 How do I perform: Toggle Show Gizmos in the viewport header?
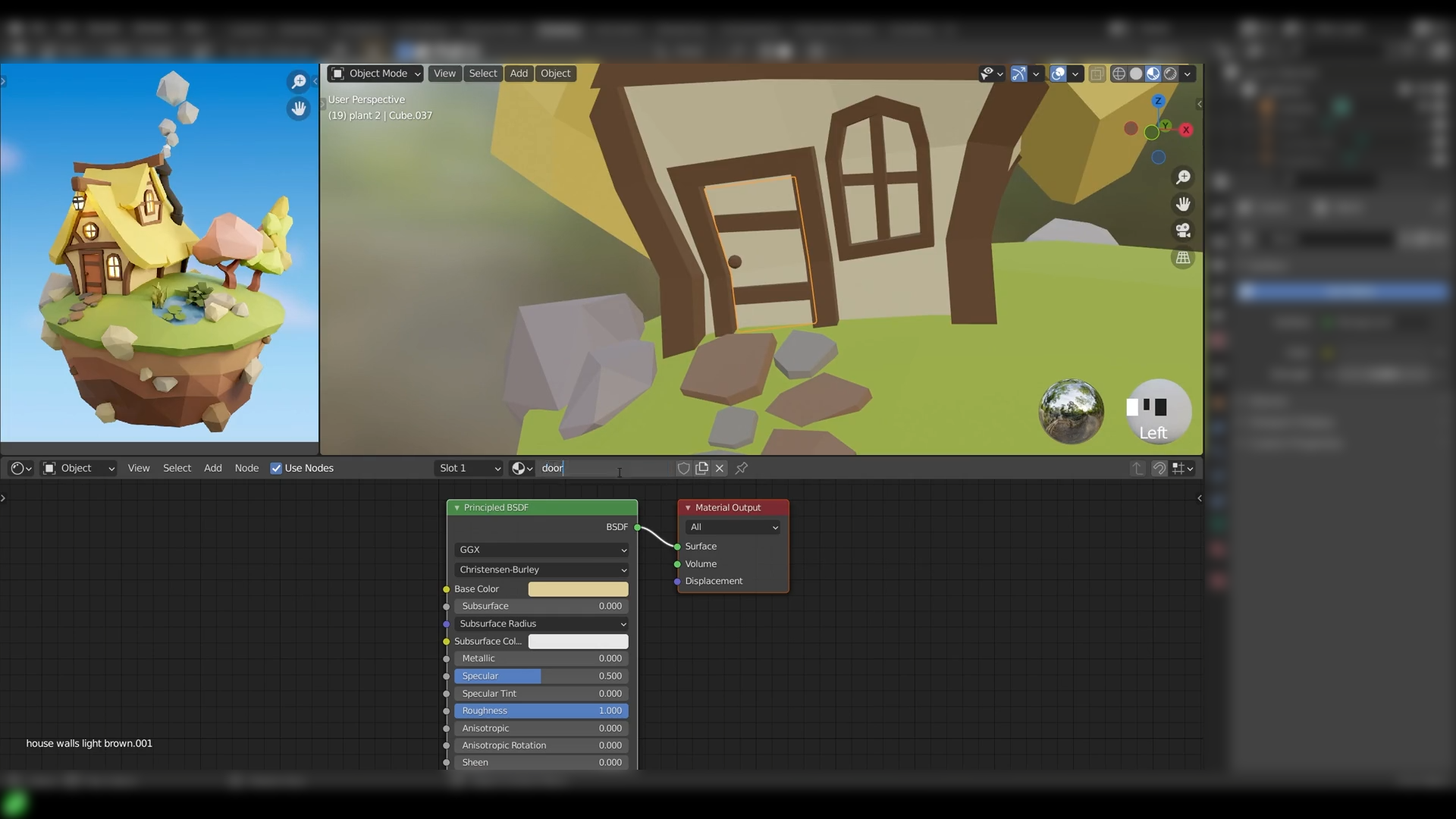point(1019,74)
